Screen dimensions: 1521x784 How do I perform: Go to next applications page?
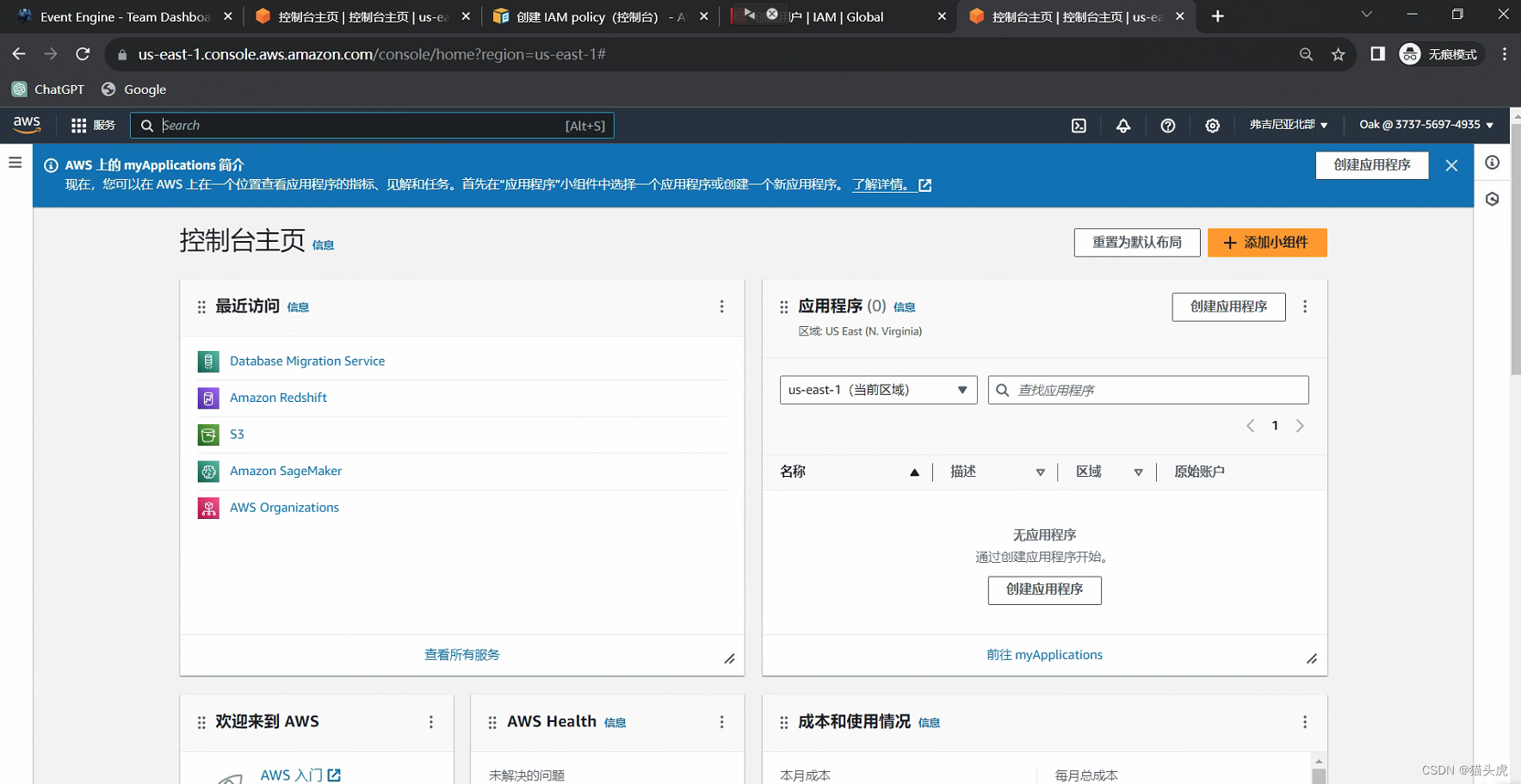click(x=1300, y=426)
